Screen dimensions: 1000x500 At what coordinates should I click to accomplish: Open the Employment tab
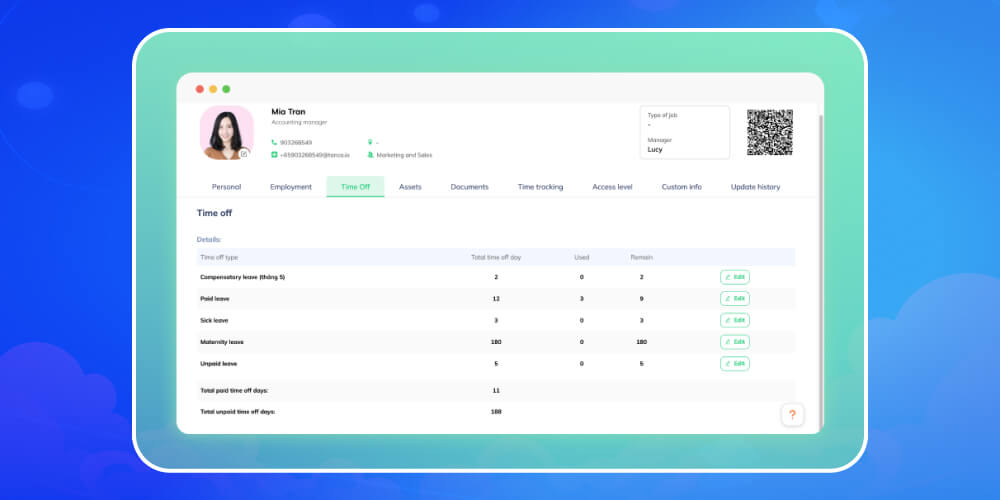(x=291, y=187)
